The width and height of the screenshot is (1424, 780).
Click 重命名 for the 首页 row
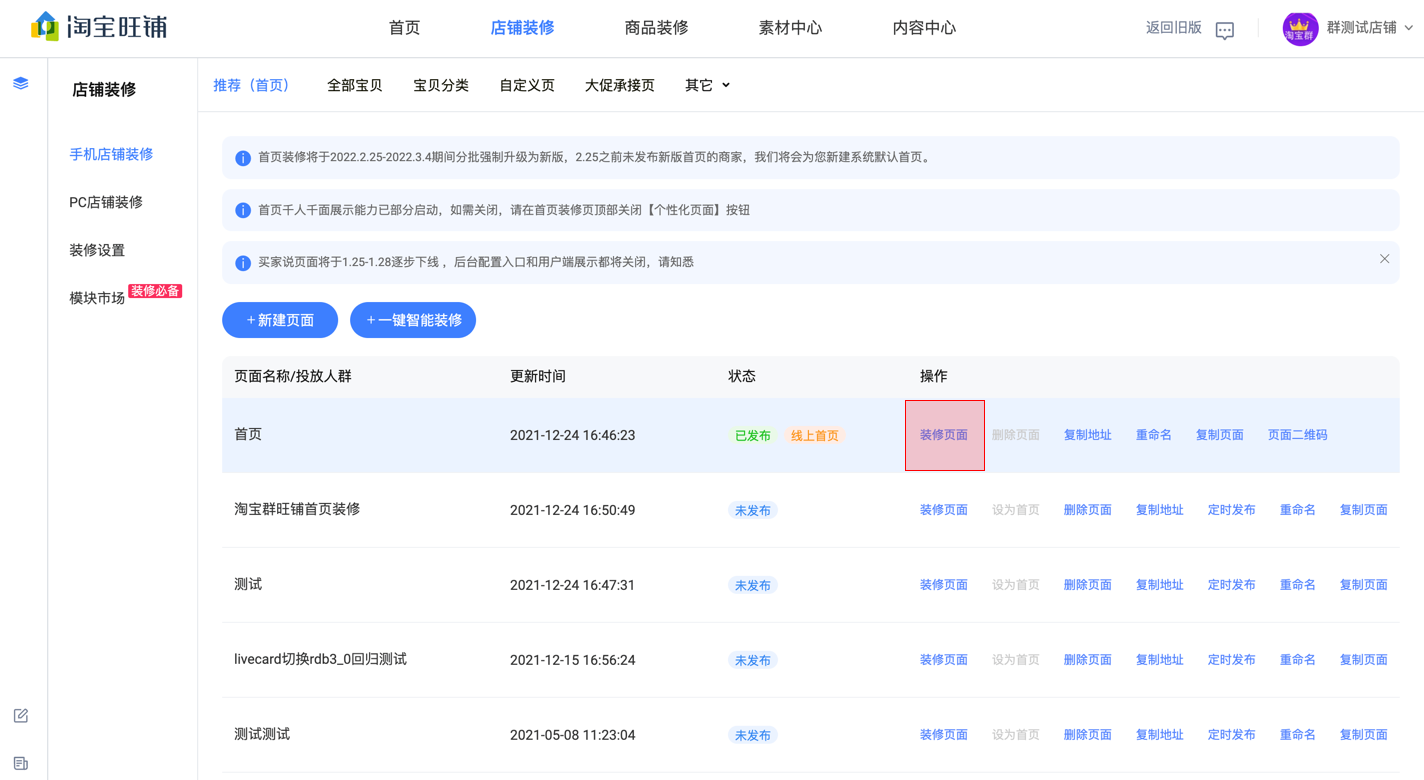[x=1154, y=435]
